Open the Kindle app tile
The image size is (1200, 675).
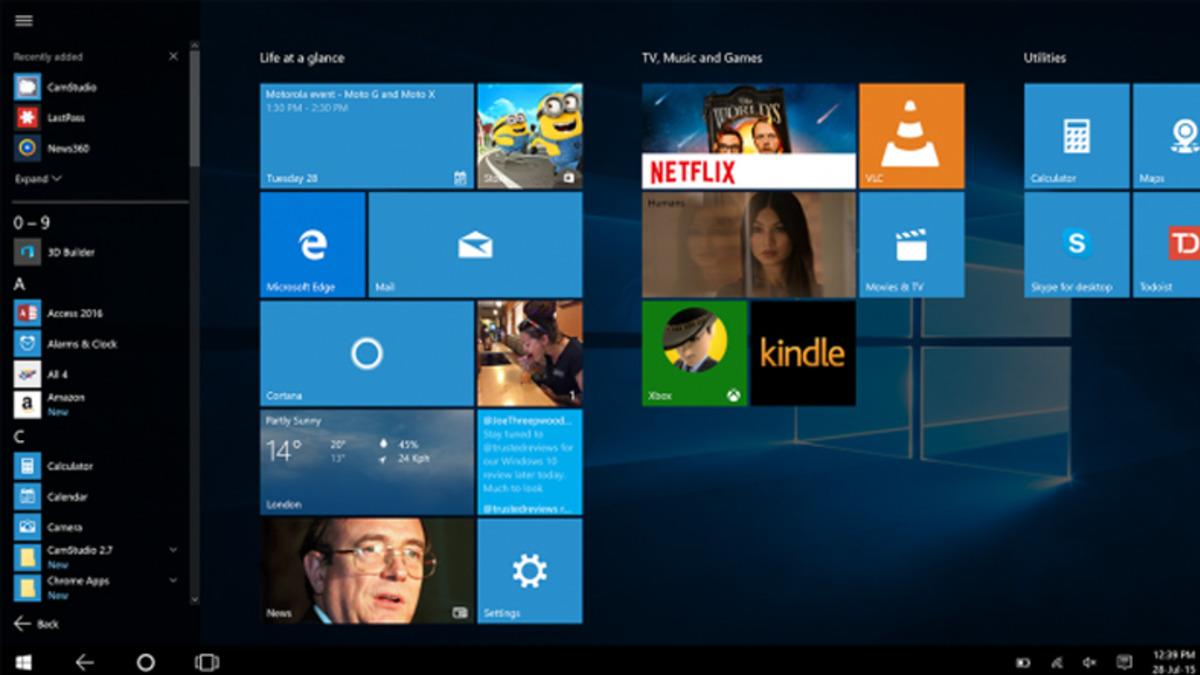coord(802,353)
